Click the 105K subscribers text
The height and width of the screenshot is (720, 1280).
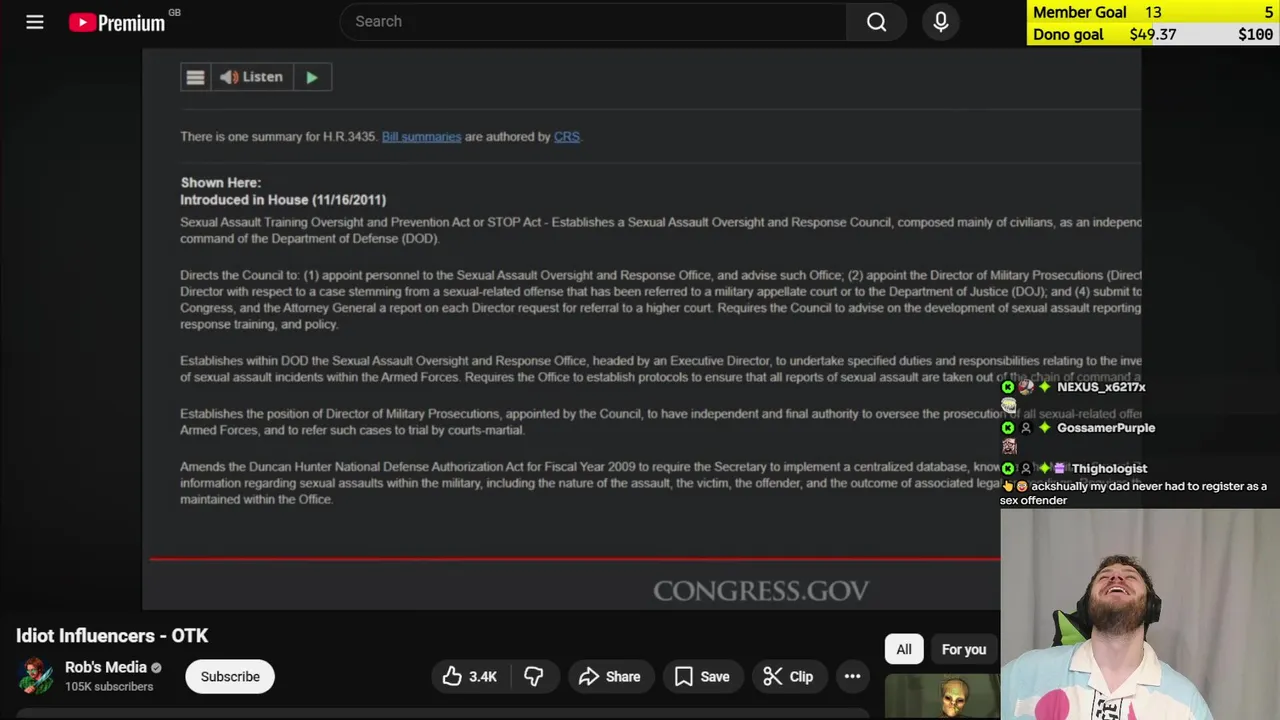[109, 687]
